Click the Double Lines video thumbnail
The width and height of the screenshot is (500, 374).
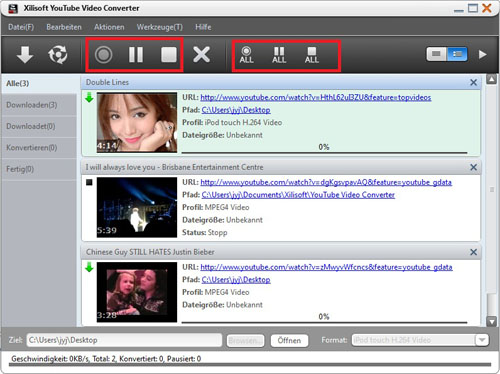tap(137, 123)
